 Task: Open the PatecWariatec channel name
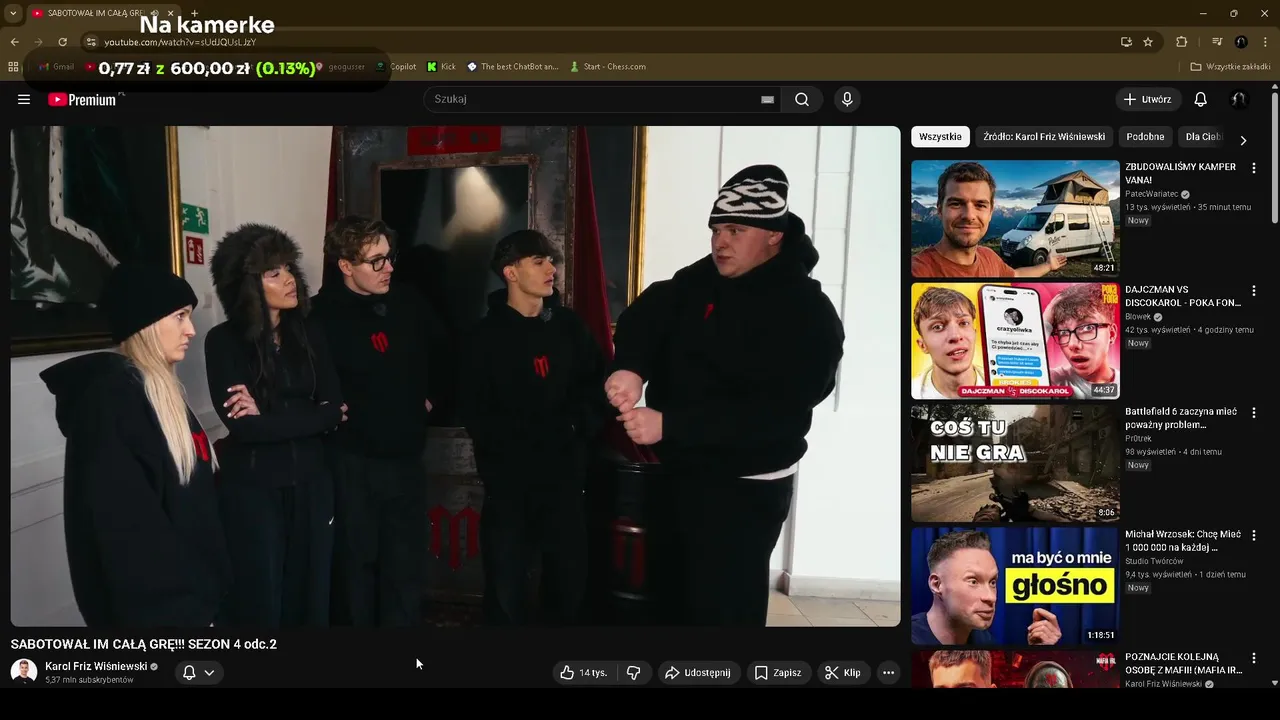coord(1152,194)
